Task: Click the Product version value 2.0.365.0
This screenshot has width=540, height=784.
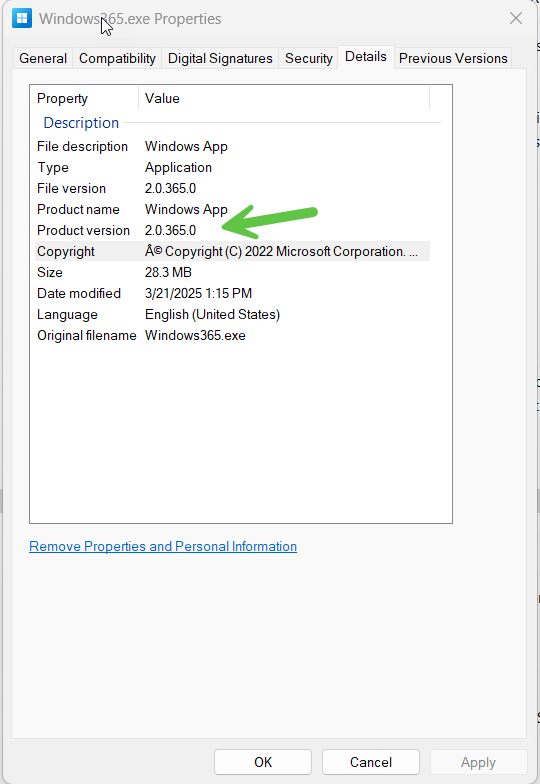Action: tap(170, 230)
